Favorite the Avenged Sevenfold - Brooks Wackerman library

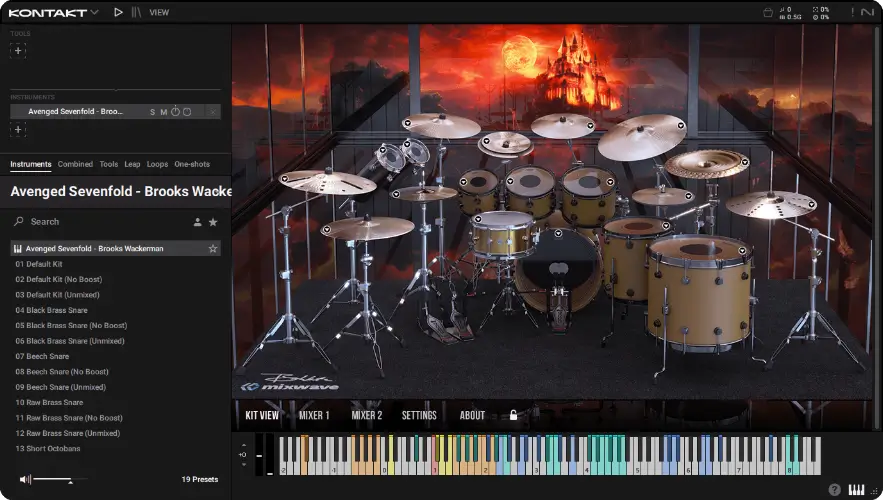coord(212,248)
